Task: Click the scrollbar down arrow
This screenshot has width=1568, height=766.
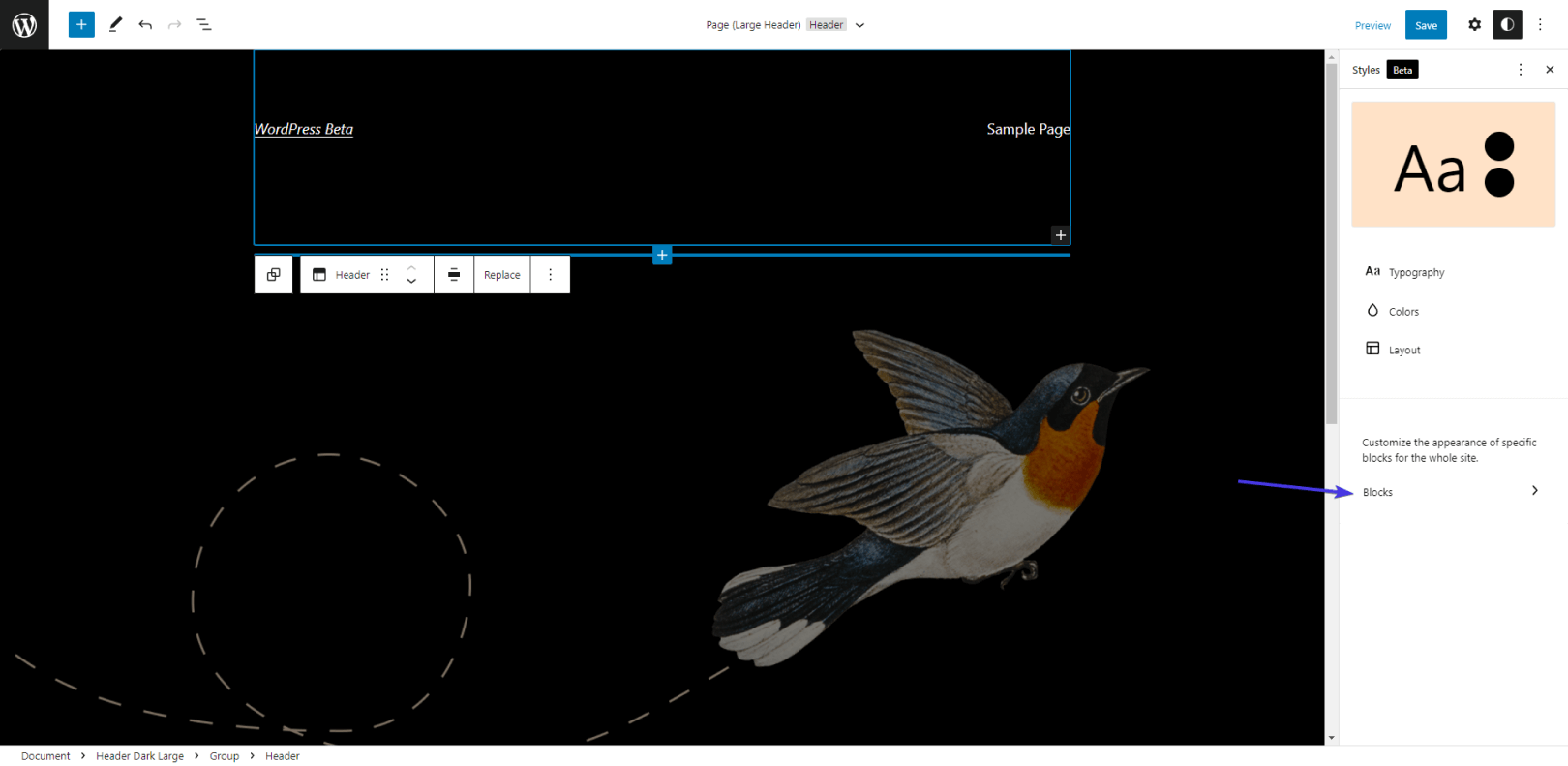Action: coord(1332,738)
